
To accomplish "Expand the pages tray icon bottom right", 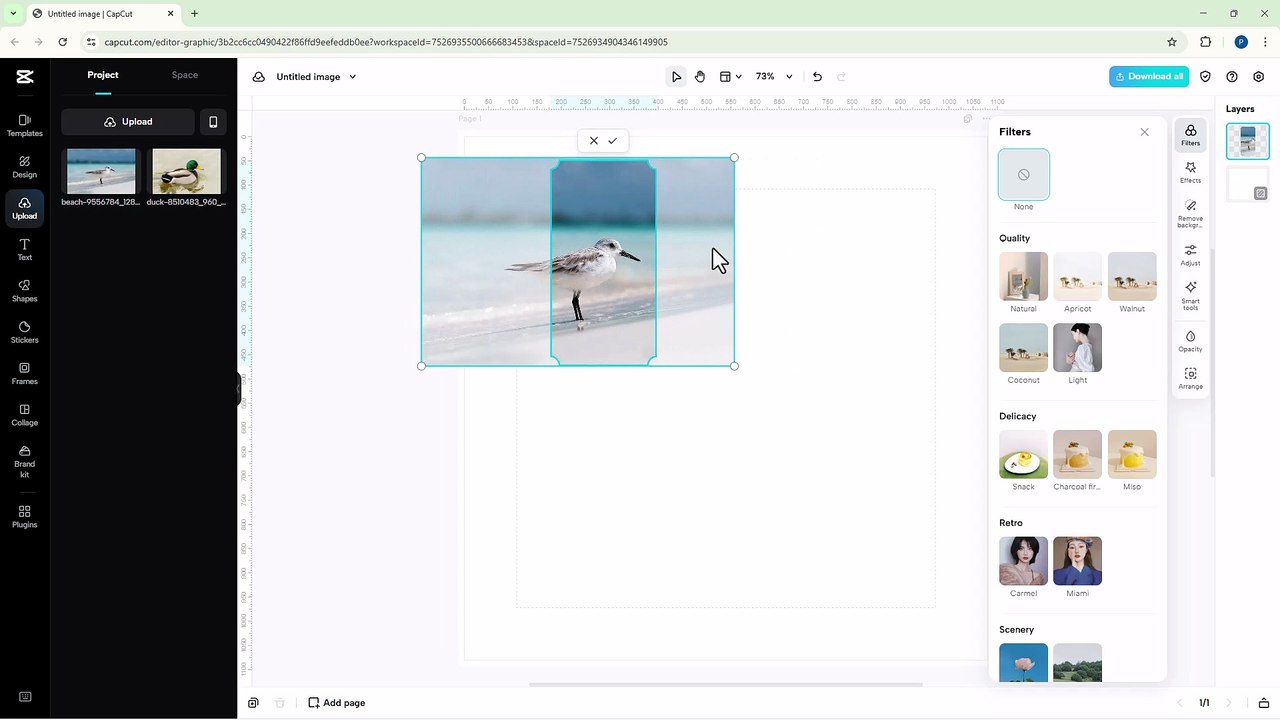I will [1264, 703].
